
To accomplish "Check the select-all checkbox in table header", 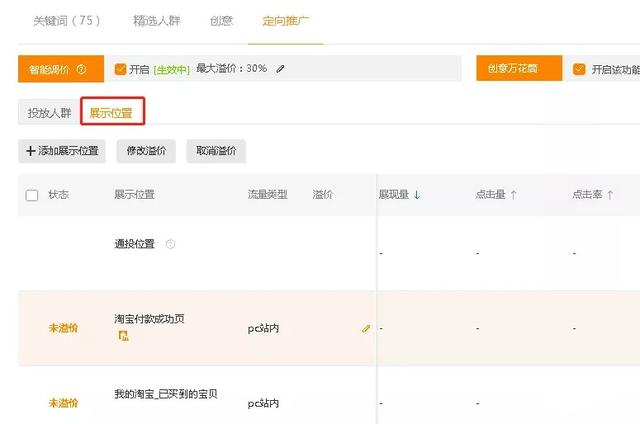I will point(32,195).
